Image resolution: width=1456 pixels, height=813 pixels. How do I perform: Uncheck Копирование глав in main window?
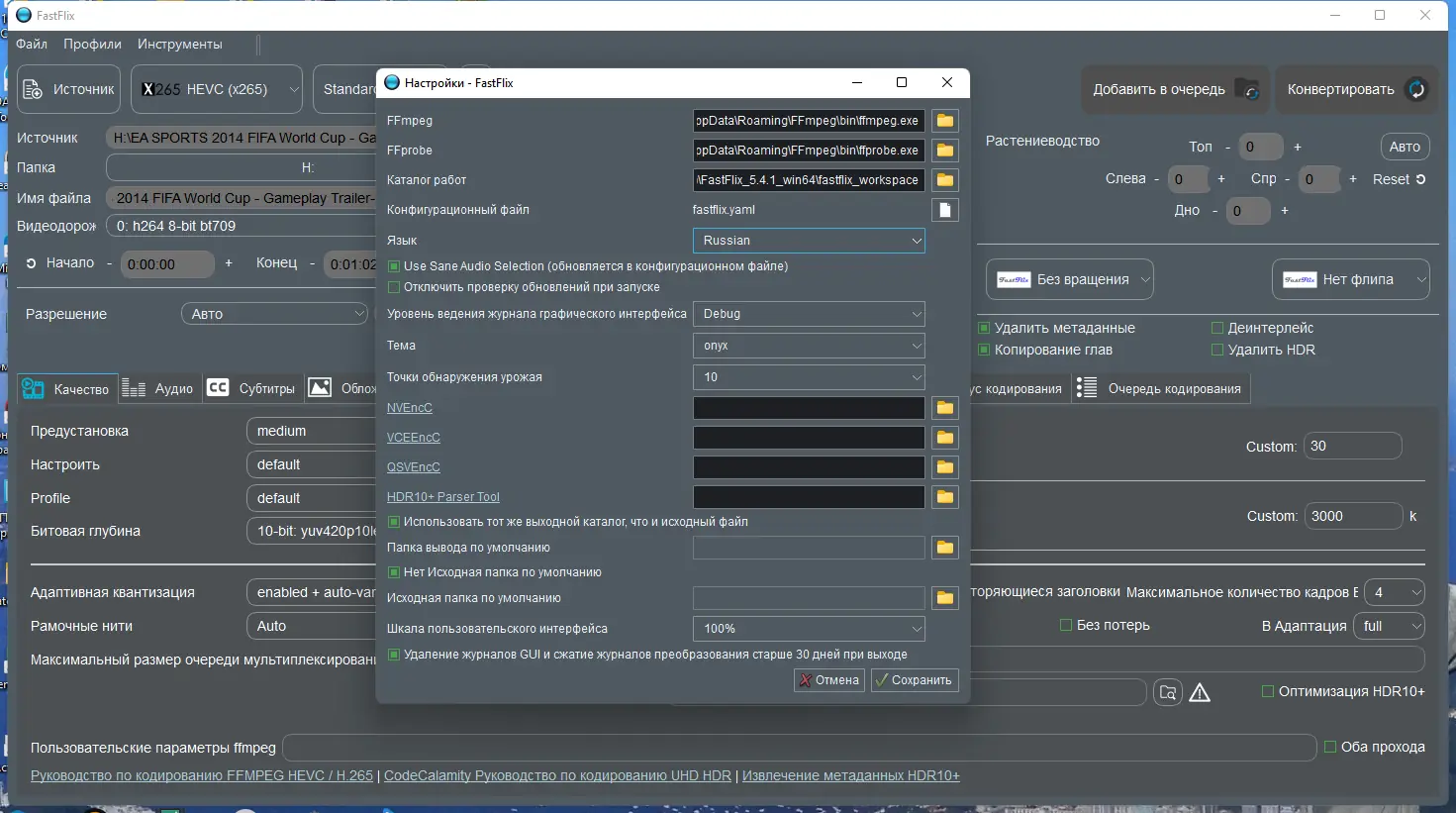984,350
